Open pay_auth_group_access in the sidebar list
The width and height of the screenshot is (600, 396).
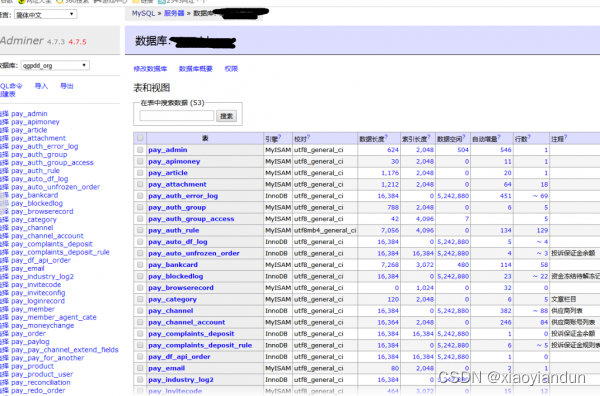(52, 163)
